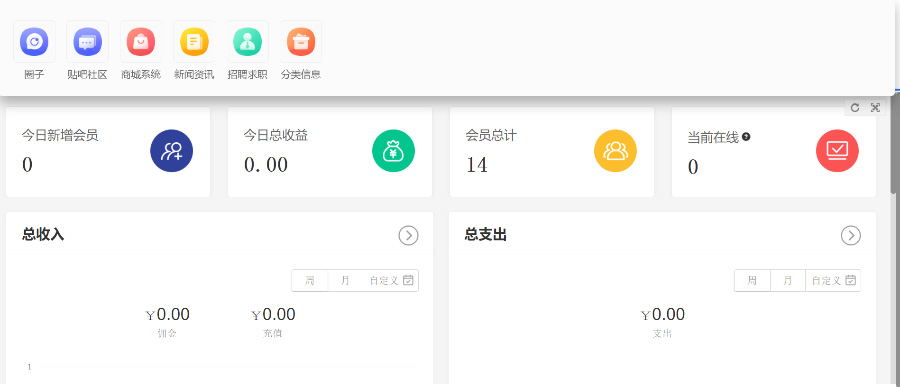This screenshot has height=387, width=900.
Task: Toggle fullscreen with the expand icon
Action: pos(875,107)
